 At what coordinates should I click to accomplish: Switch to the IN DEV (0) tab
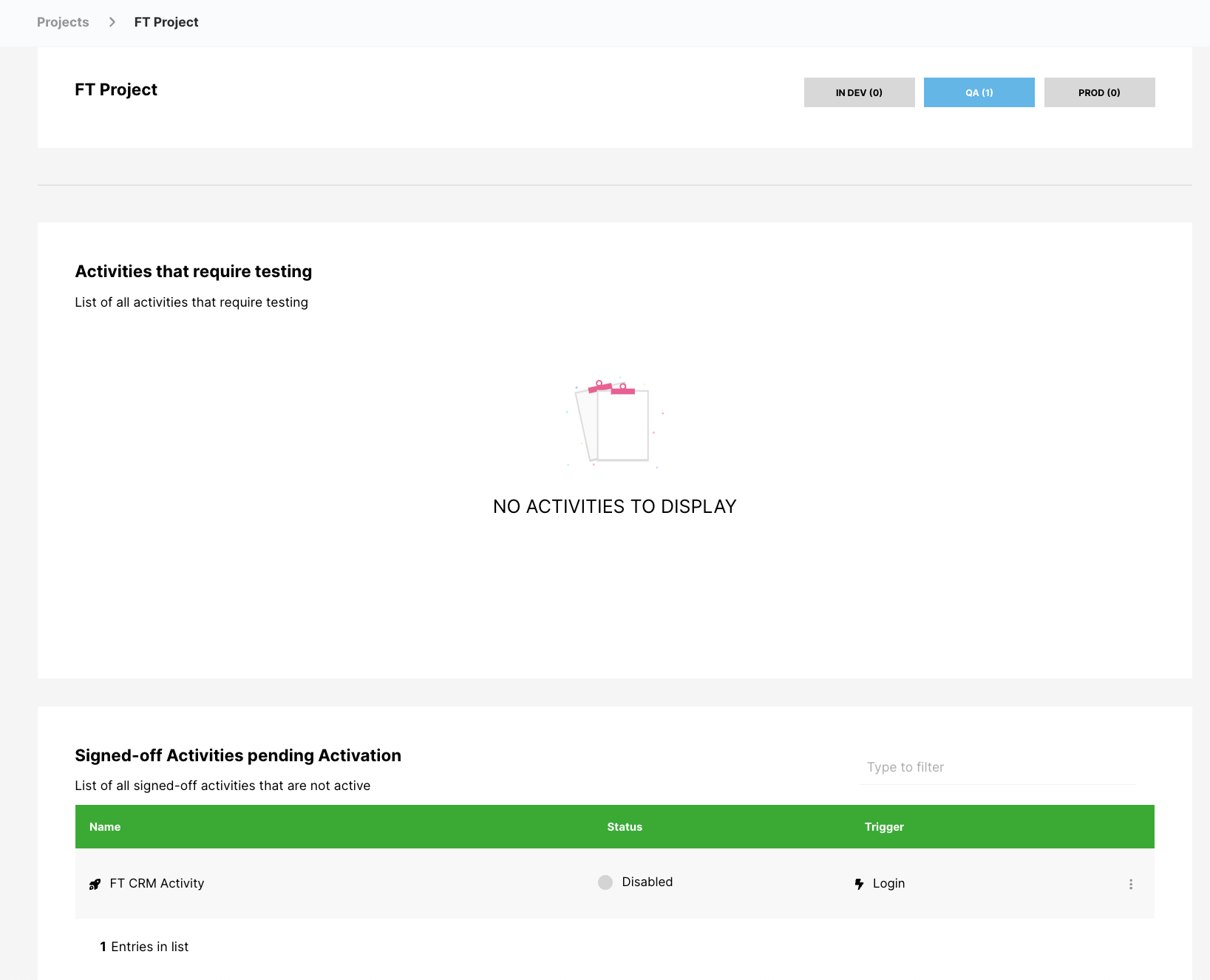point(859,92)
